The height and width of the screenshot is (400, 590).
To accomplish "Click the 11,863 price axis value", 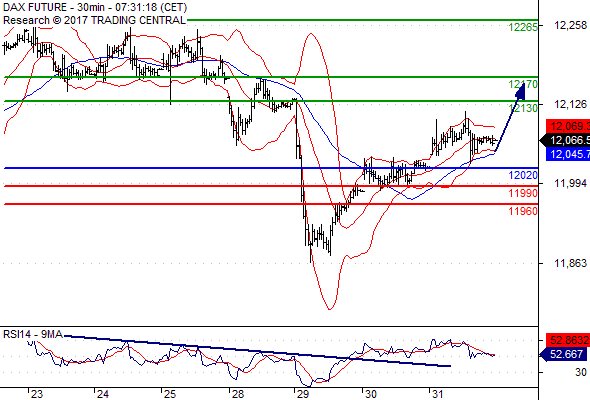I will click(x=570, y=263).
